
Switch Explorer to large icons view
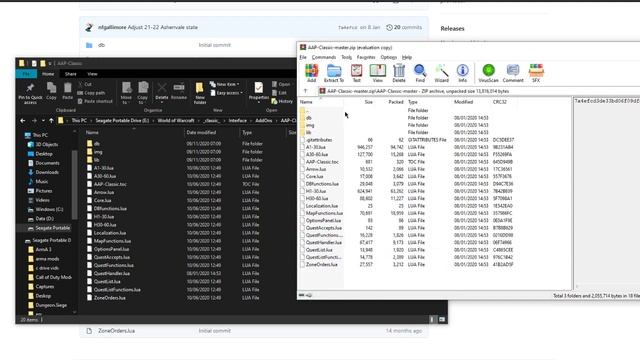[442, 320]
